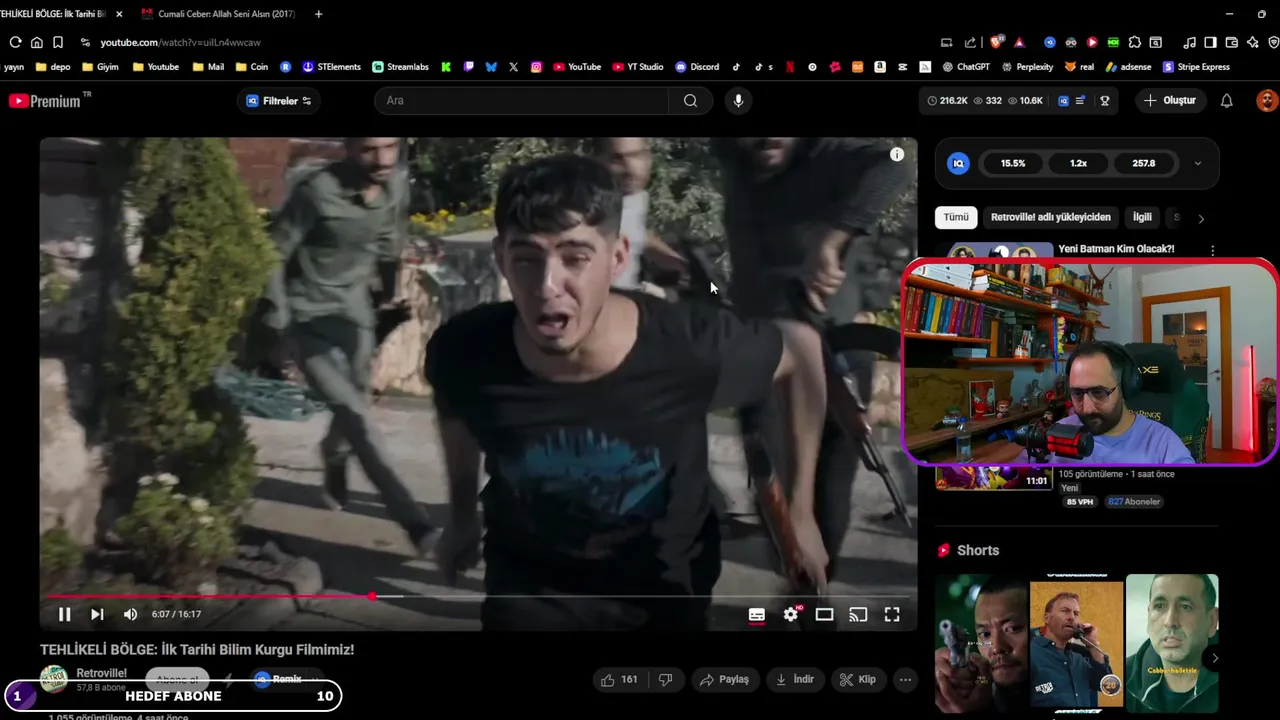
Task: Mute the video volume
Action: (130, 614)
